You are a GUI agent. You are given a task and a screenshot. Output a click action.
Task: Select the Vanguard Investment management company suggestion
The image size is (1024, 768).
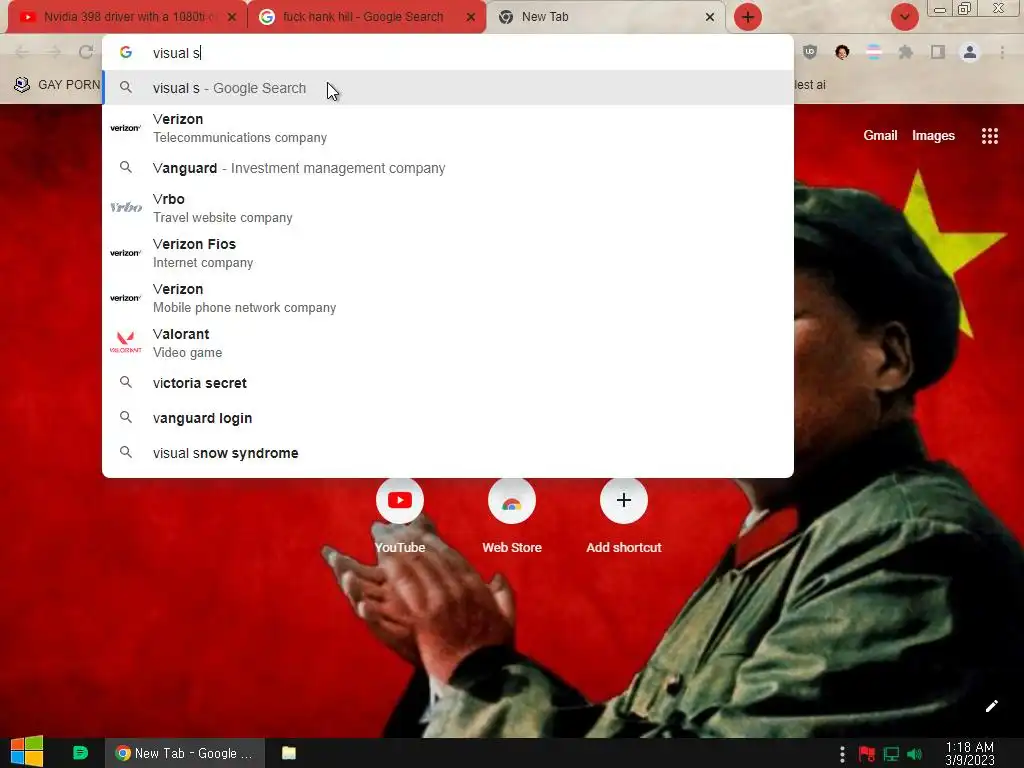tap(448, 168)
